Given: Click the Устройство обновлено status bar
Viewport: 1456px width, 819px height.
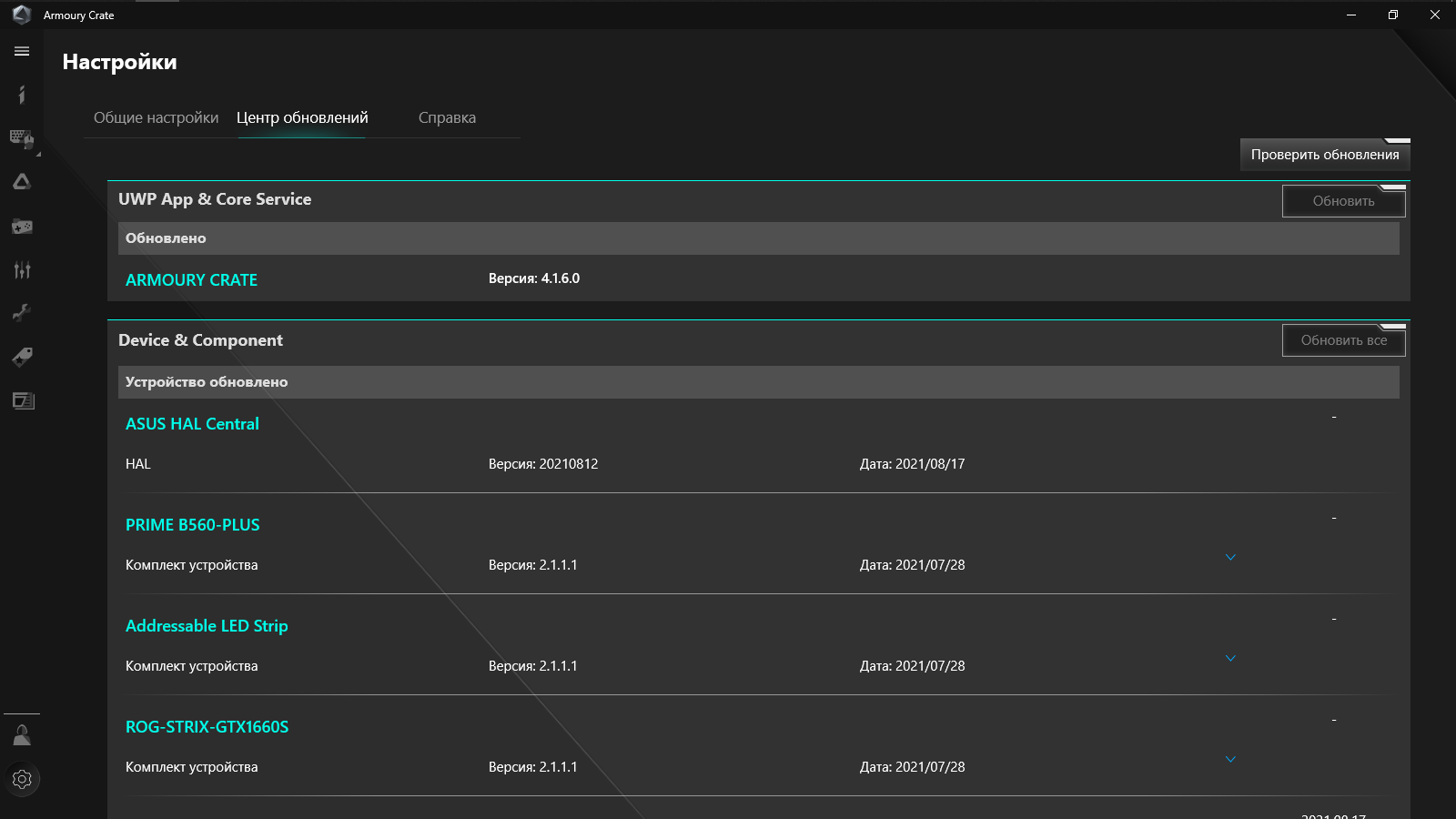Looking at the screenshot, I should [759, 382].
